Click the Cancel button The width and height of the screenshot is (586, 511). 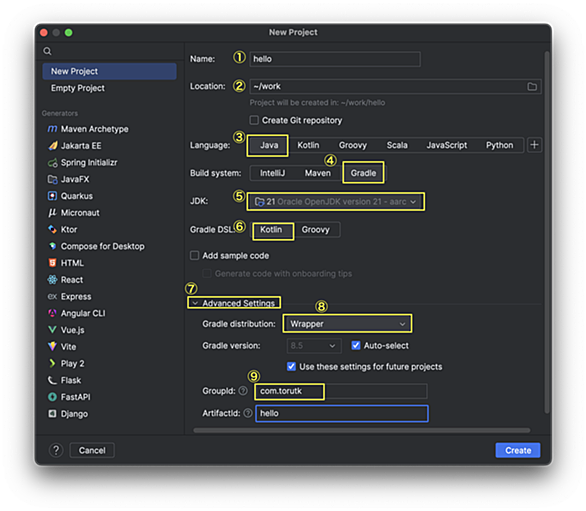(x=92, y=450)
